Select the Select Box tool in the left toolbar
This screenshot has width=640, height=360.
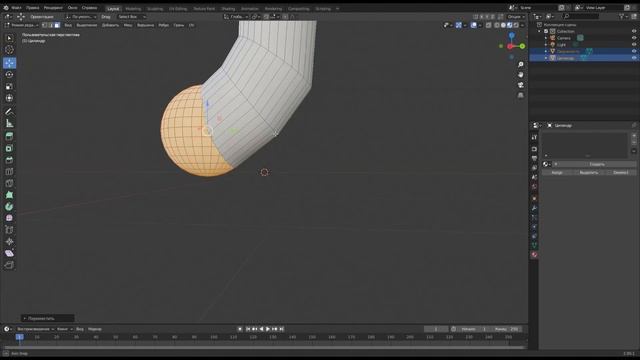tap(9, 38)
